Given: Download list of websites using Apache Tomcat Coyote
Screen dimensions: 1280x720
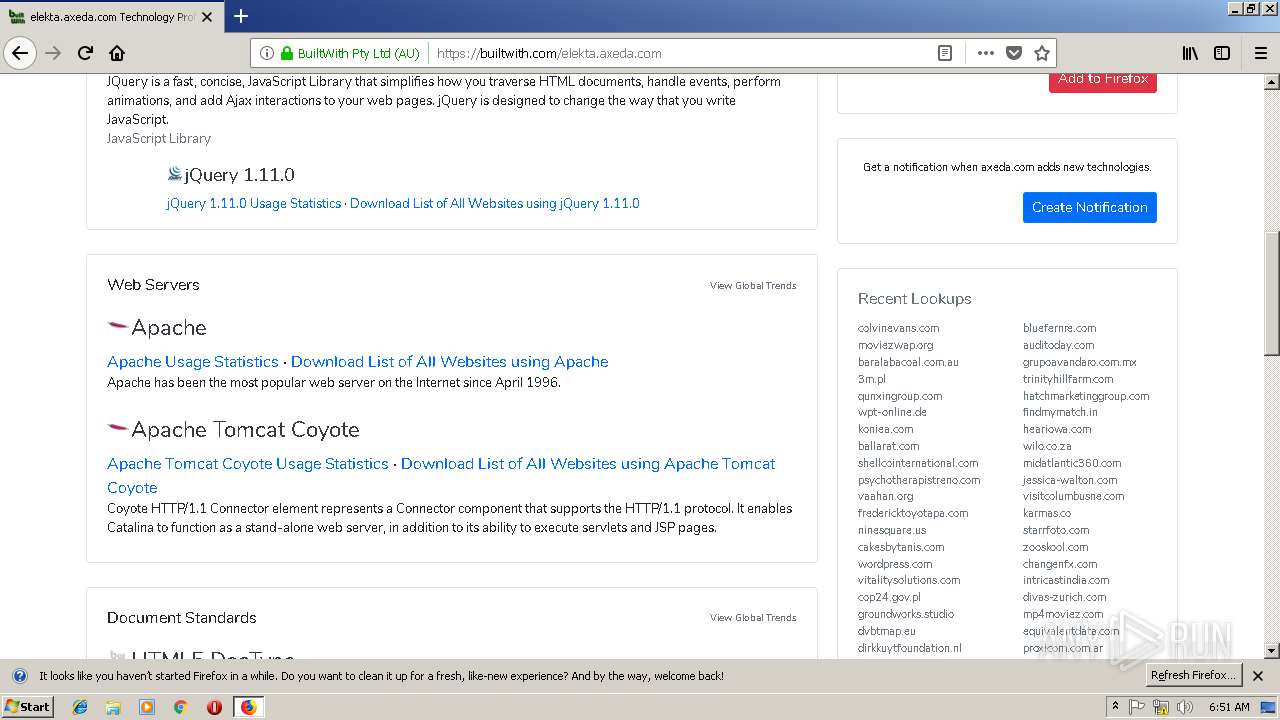Looking at the screenshot, I should point(588,464).
